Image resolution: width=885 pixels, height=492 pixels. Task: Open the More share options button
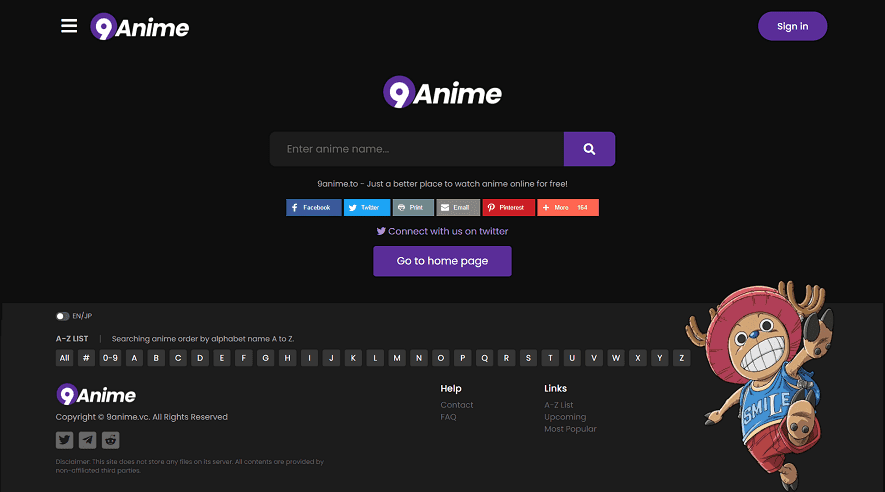568,208
